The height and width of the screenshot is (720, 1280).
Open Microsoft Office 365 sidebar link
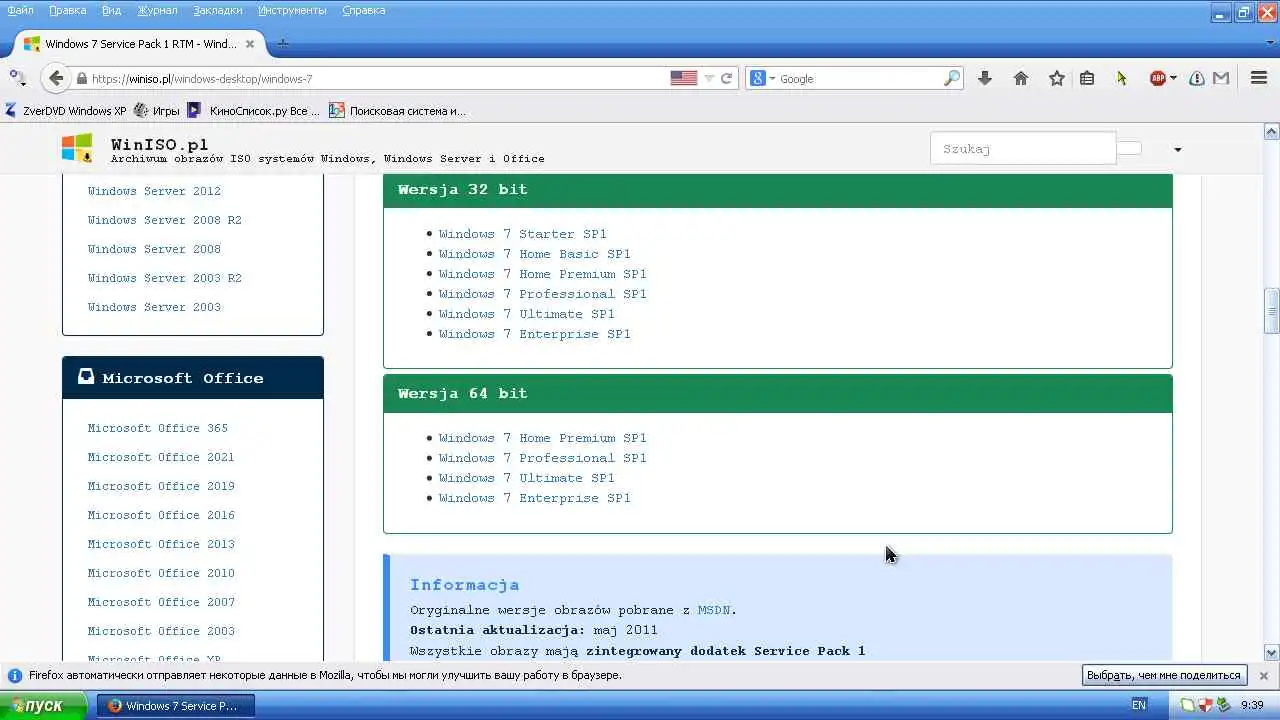(158, 428)
